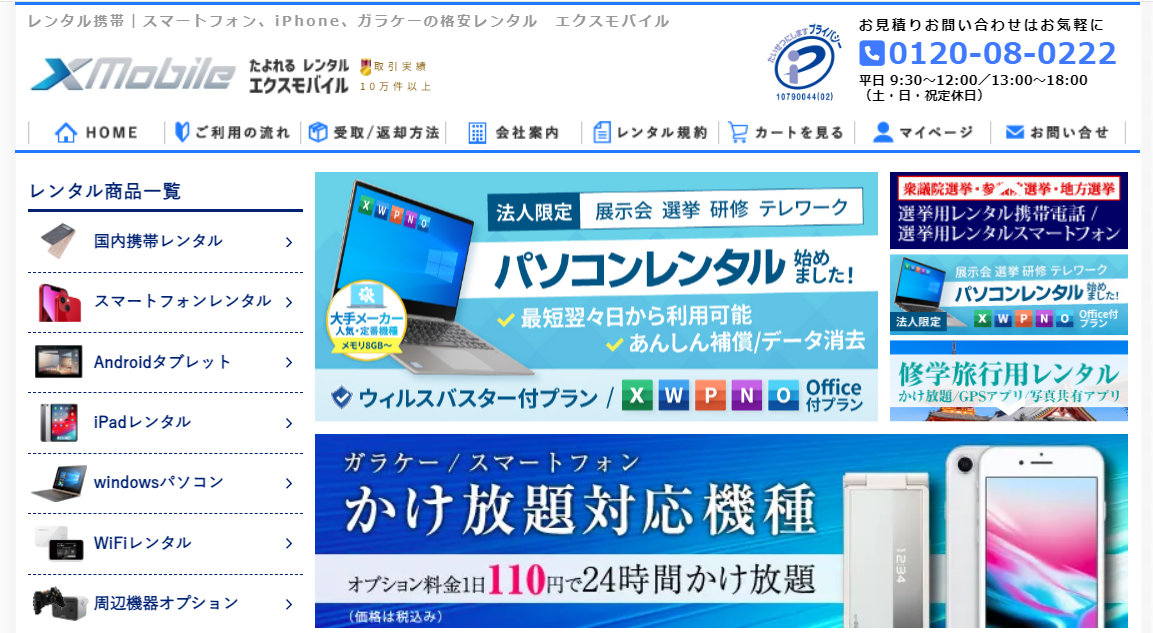This screenshot has width=1153, height=633.
Task: Click the マイページ person icon
Action: pyautogui.click(x=882, y=132)
